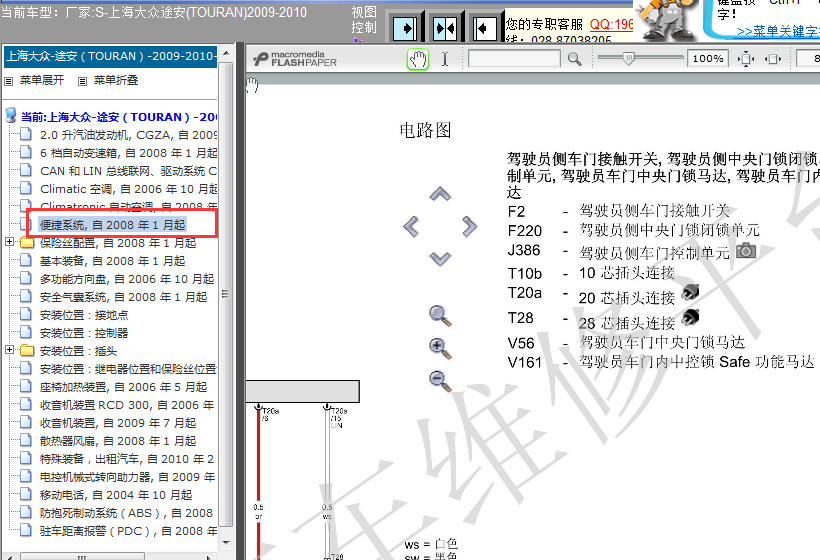Open 收音机装置, 自 2009 年 7 月起

(118, 422)
